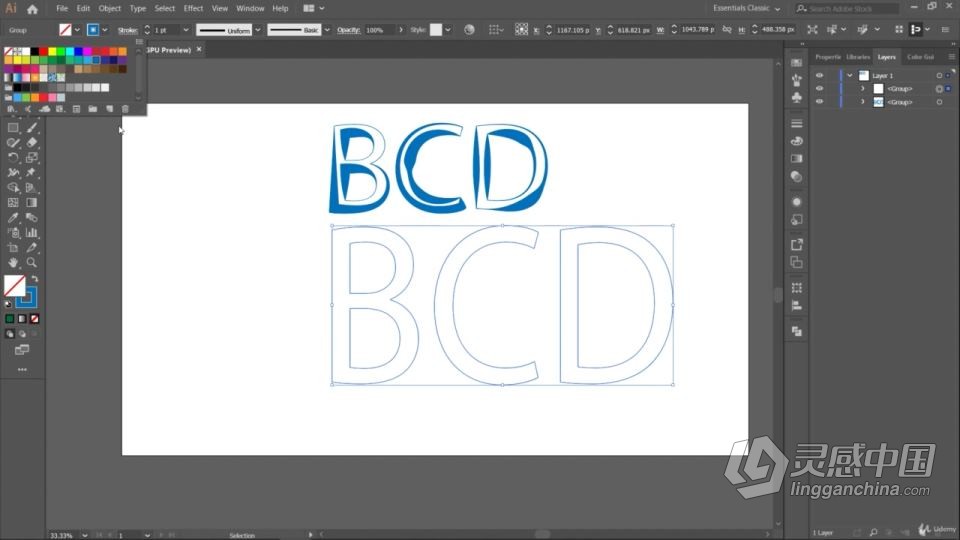The height and width of the screenshot is (540, 960).
Task: Open graphic Style dropdown
Action: [x=448, y=29]
